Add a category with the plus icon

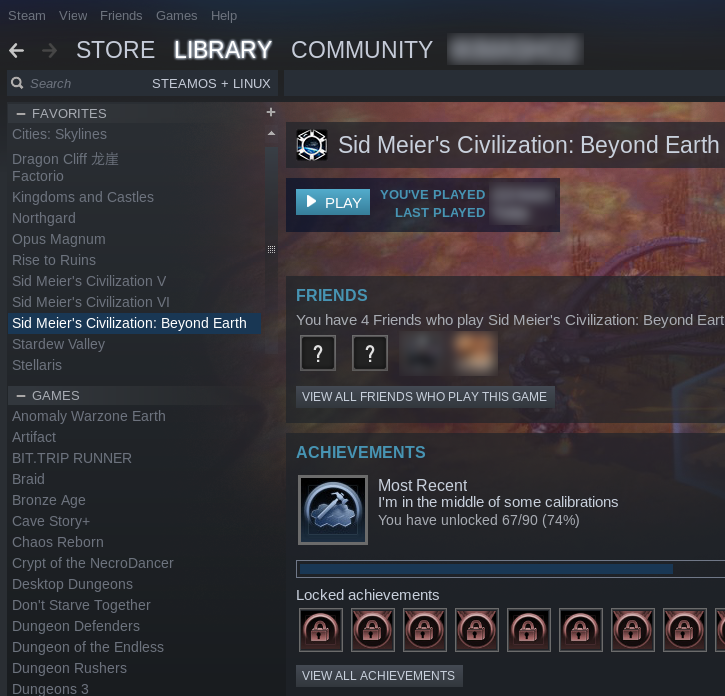(x=271, y=112)
